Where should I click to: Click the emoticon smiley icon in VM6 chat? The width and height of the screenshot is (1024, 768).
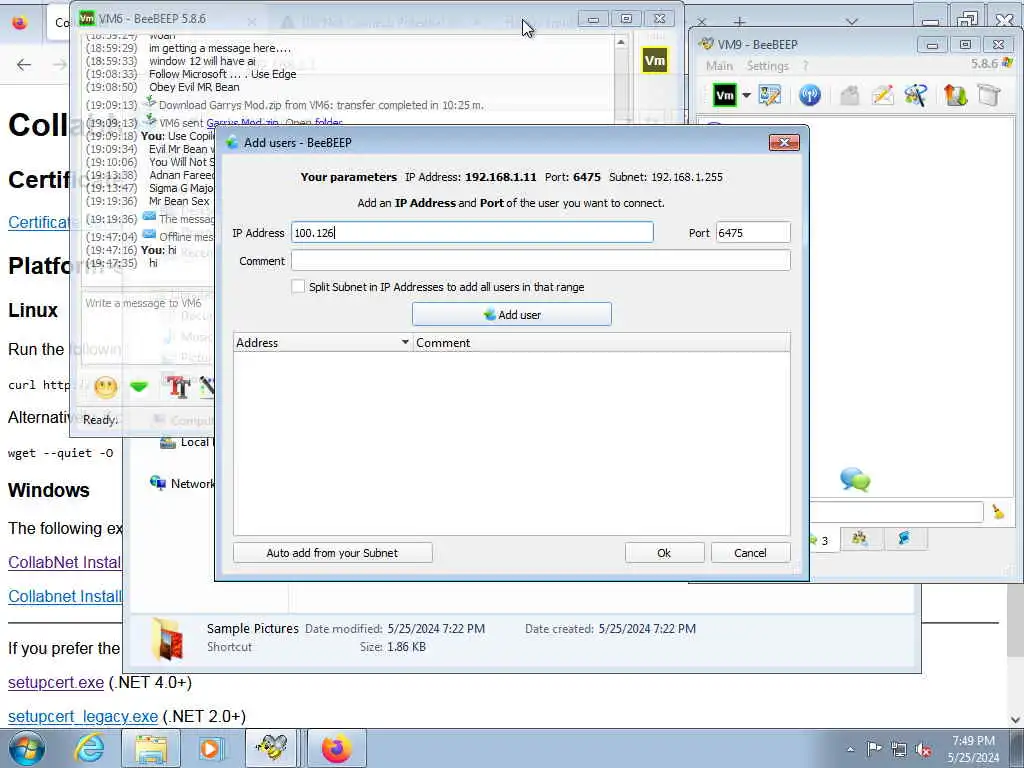pyautogui.click(x=105, y=387)
